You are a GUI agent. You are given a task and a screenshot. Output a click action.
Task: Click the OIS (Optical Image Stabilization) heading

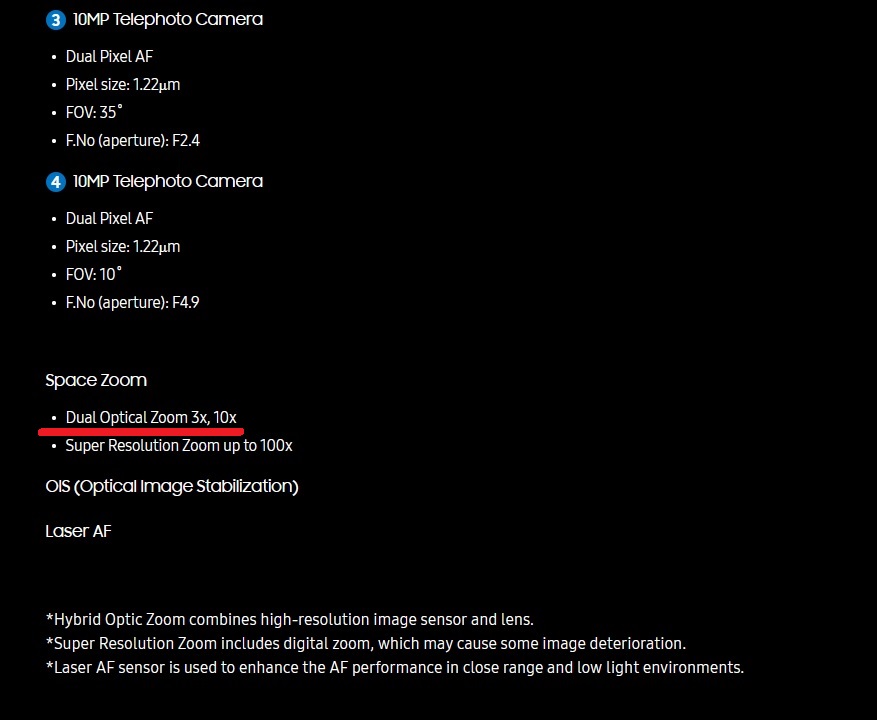pos(172,486)
